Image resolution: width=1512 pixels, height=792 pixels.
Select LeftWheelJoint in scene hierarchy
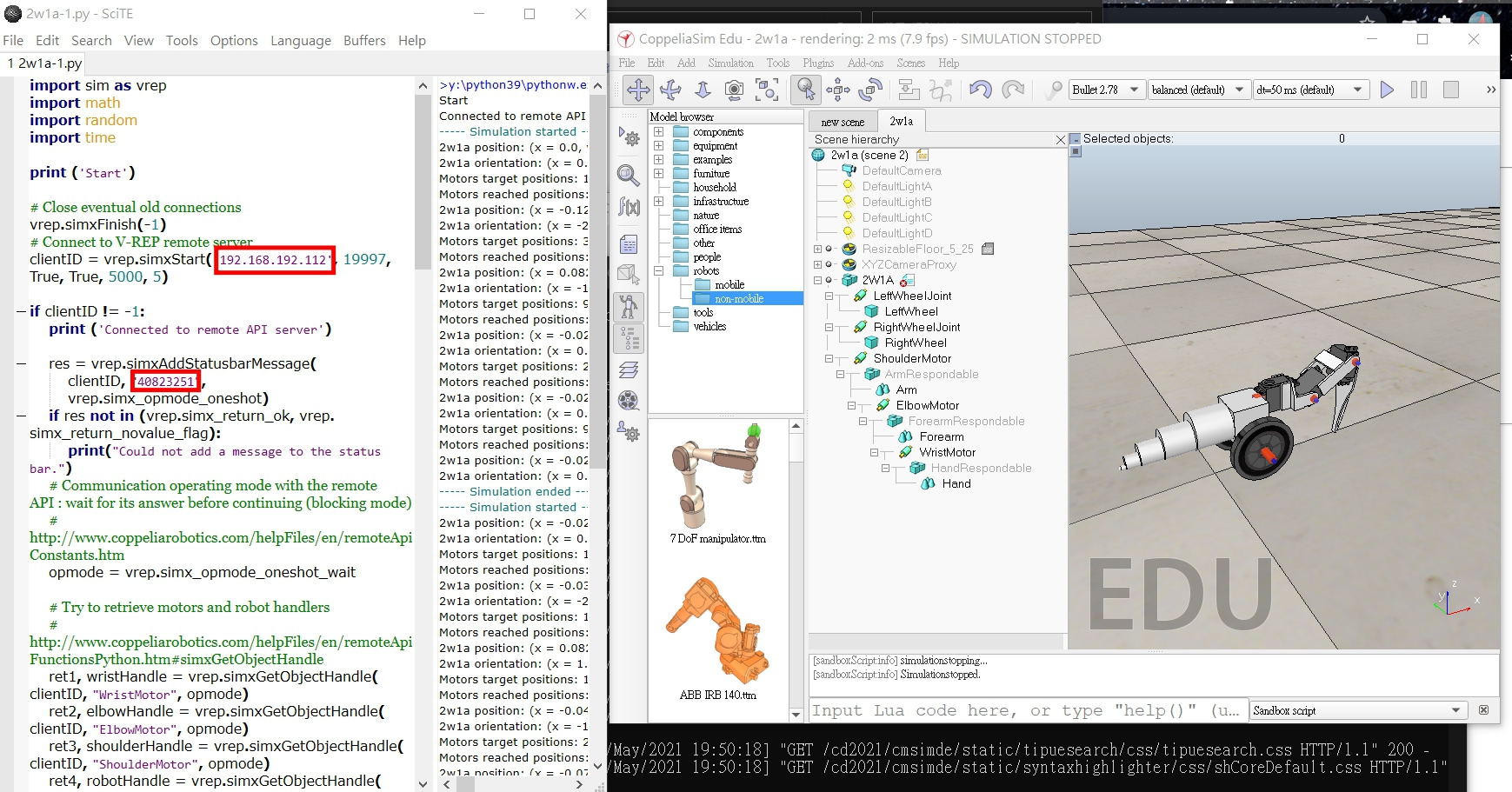pos(912,296)
